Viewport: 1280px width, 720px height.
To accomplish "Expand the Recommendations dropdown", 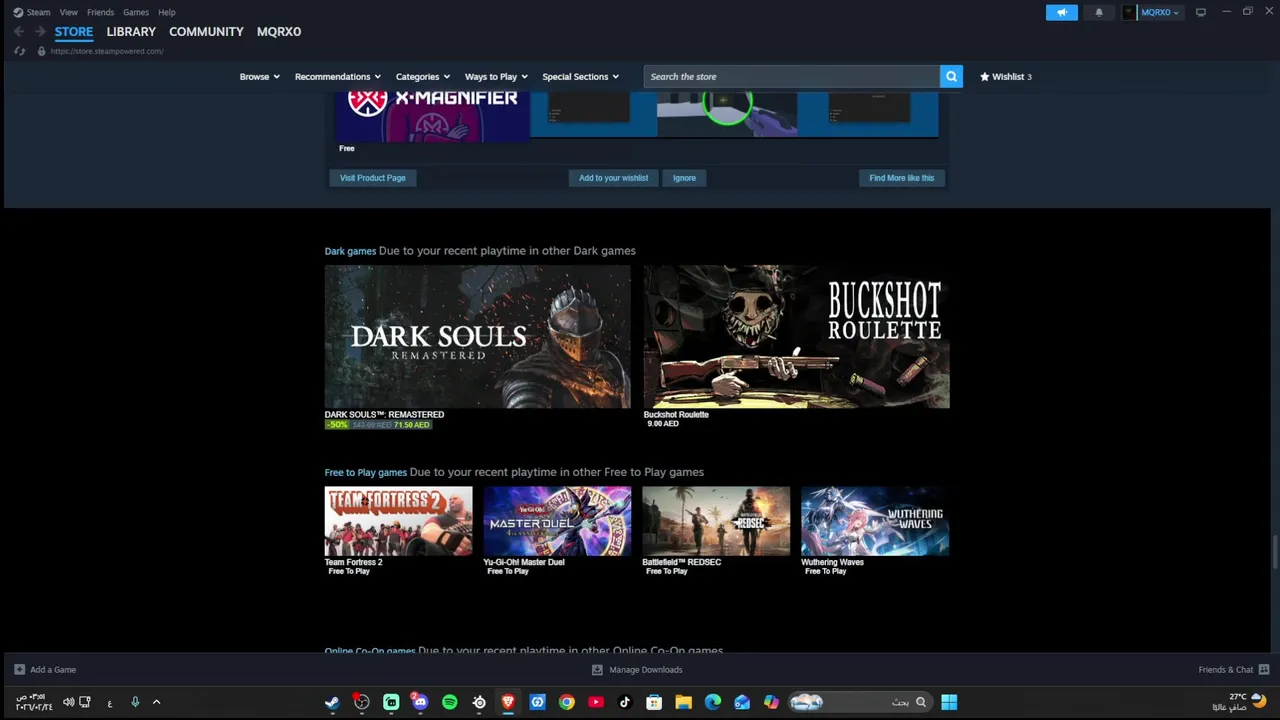I will [338, 76].
